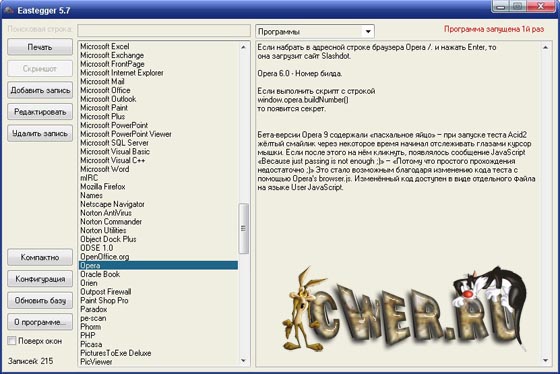Click the program list scrollbar thumb
Image resolution: width=560 pixels, height=374 pixels.
244,228
